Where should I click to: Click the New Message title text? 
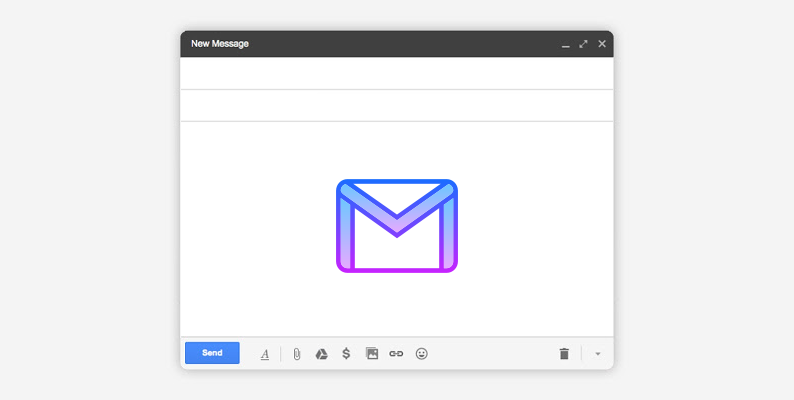click(x=220, y=44)
